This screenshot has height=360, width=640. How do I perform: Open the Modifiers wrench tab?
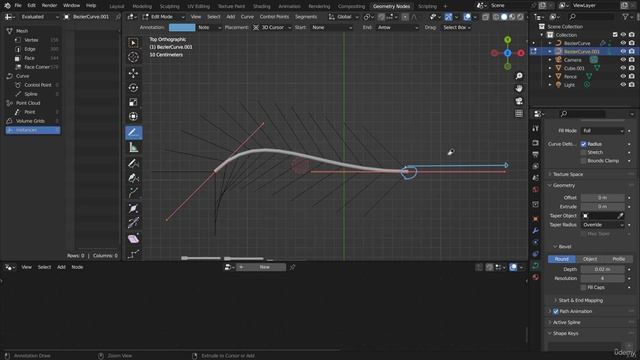click(536, 231)
